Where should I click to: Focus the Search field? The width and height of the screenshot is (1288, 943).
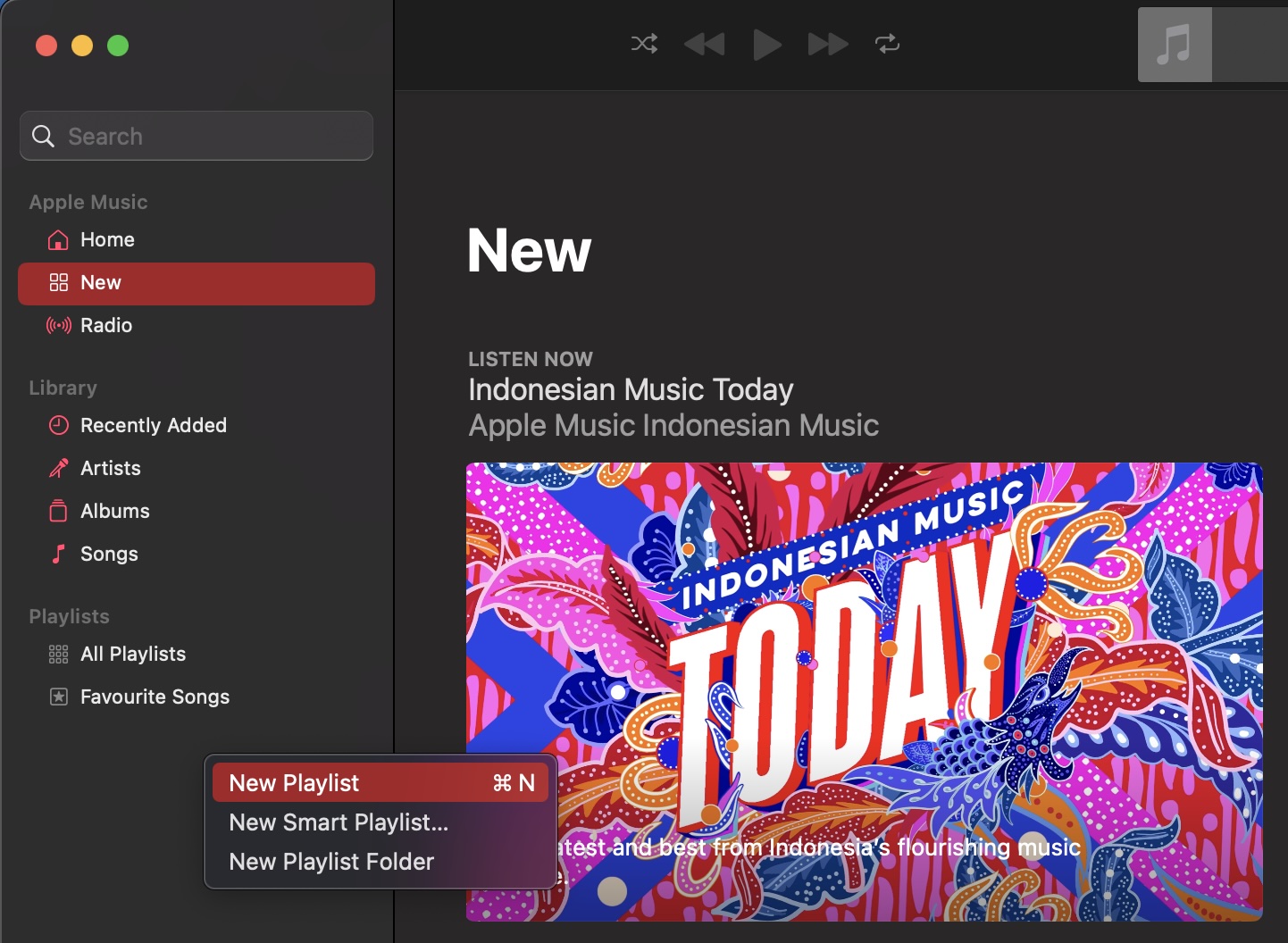click(x=197, y=136)
